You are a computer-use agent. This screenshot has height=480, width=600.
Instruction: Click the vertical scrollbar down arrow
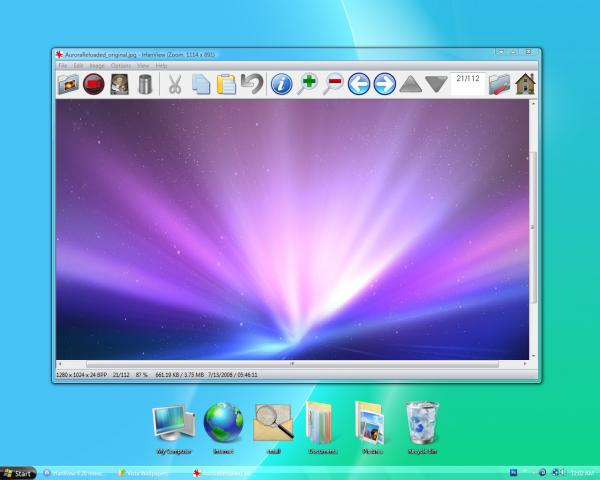tap(533, 356)
